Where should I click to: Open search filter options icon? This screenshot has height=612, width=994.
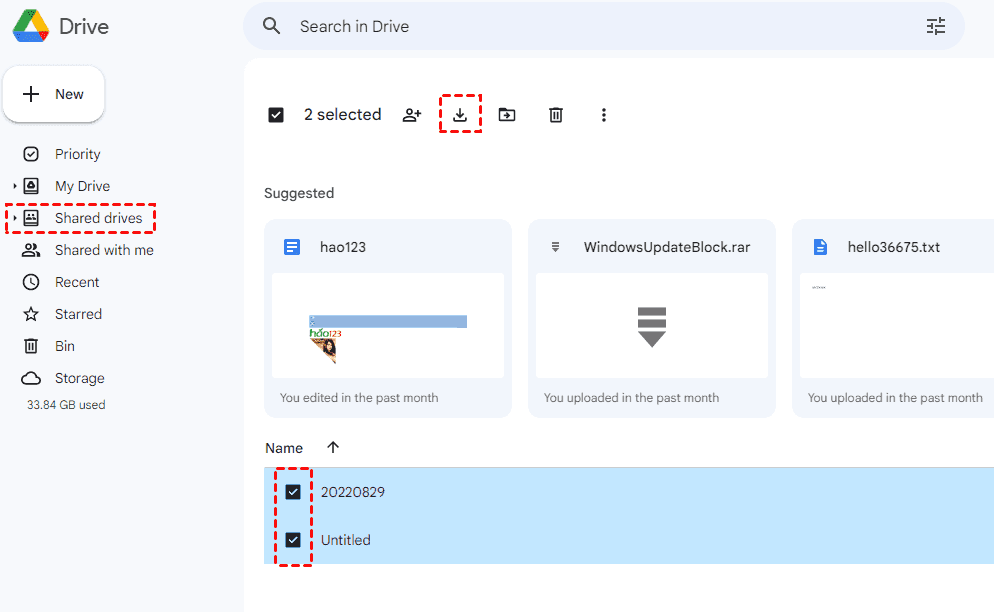pyautogui.click(x=936, y=27)
